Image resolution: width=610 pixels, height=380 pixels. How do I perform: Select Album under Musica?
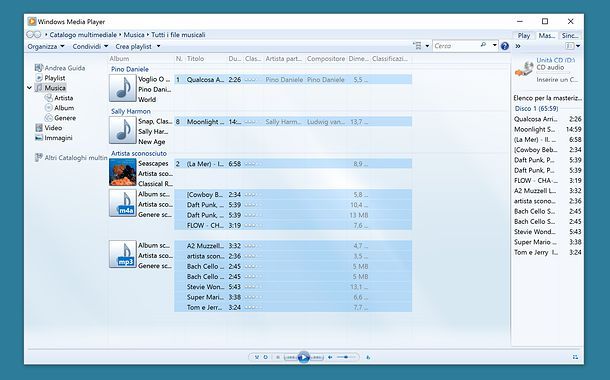(x=60, y=108)
